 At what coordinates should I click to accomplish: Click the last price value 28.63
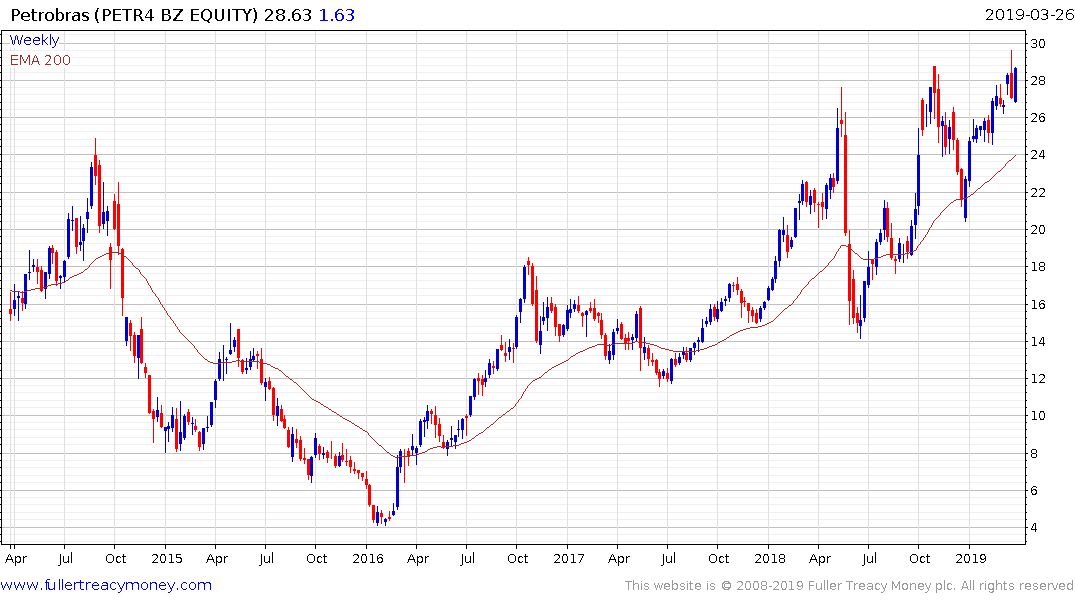point(288,15)
